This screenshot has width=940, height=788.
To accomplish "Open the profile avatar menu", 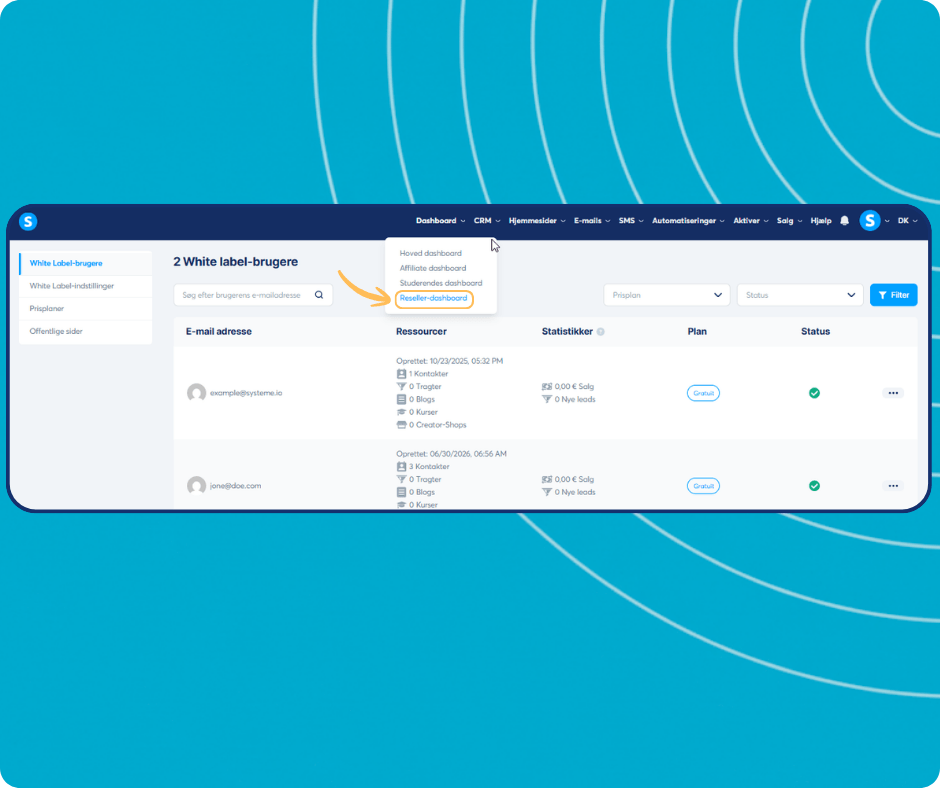I will pyautogui.click(x=870, y=221).
